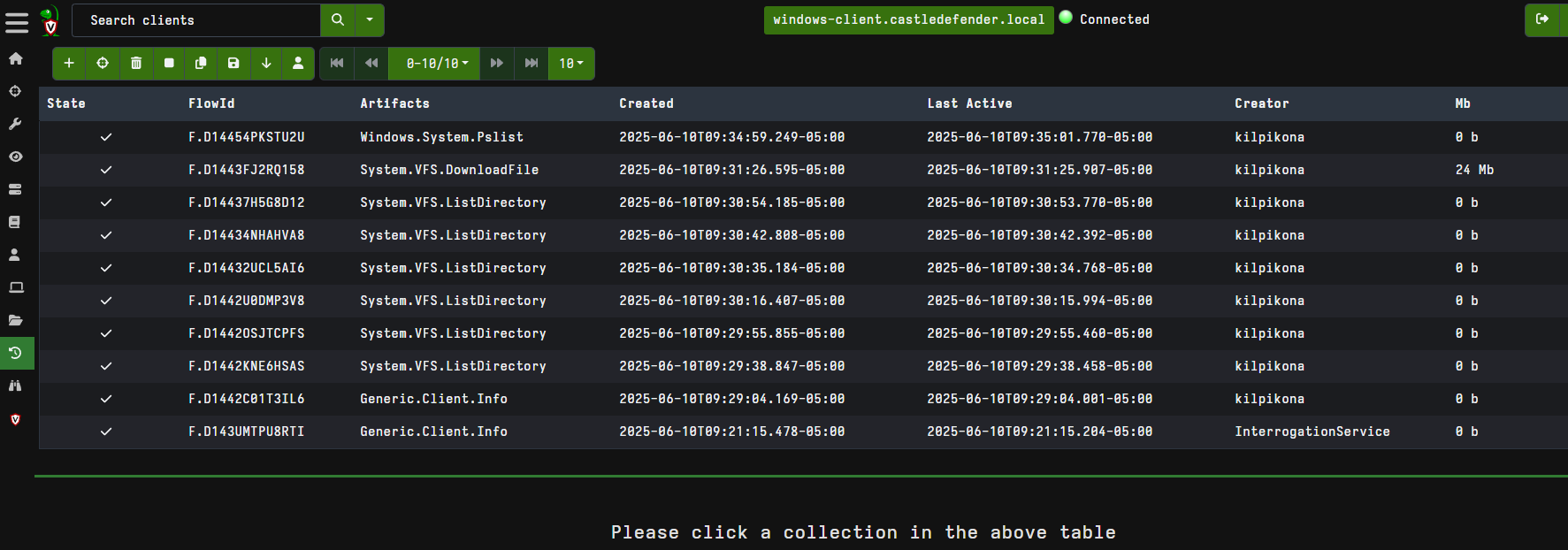Image resolution: width=1568 pixels, height=550 pixels.
Task: Open Server Events eye sidebar icon
Action: coord(15,157)
